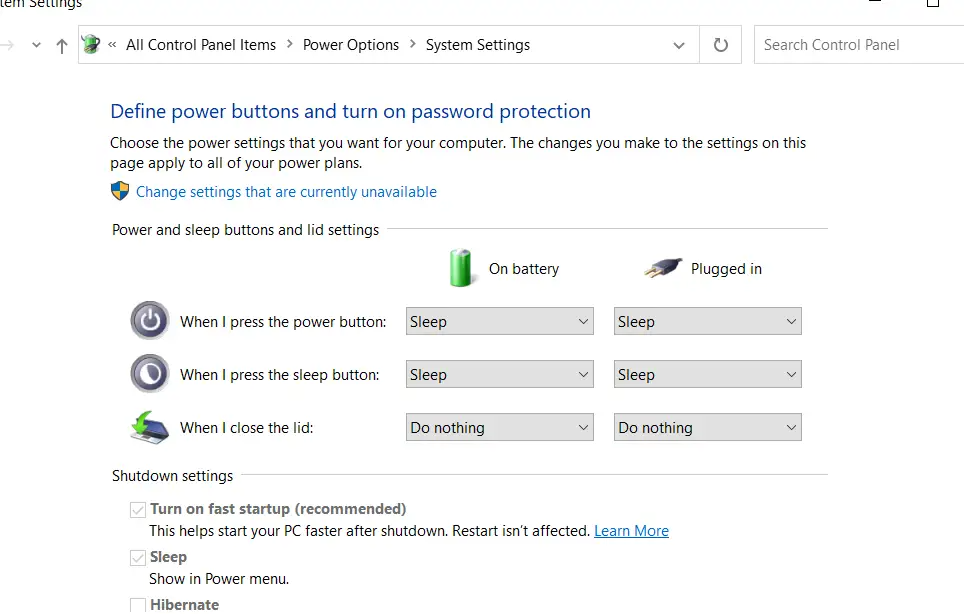The image size is (964, 614).
Task: Expand the address bar history dropdown
Action: click(679, 45)
